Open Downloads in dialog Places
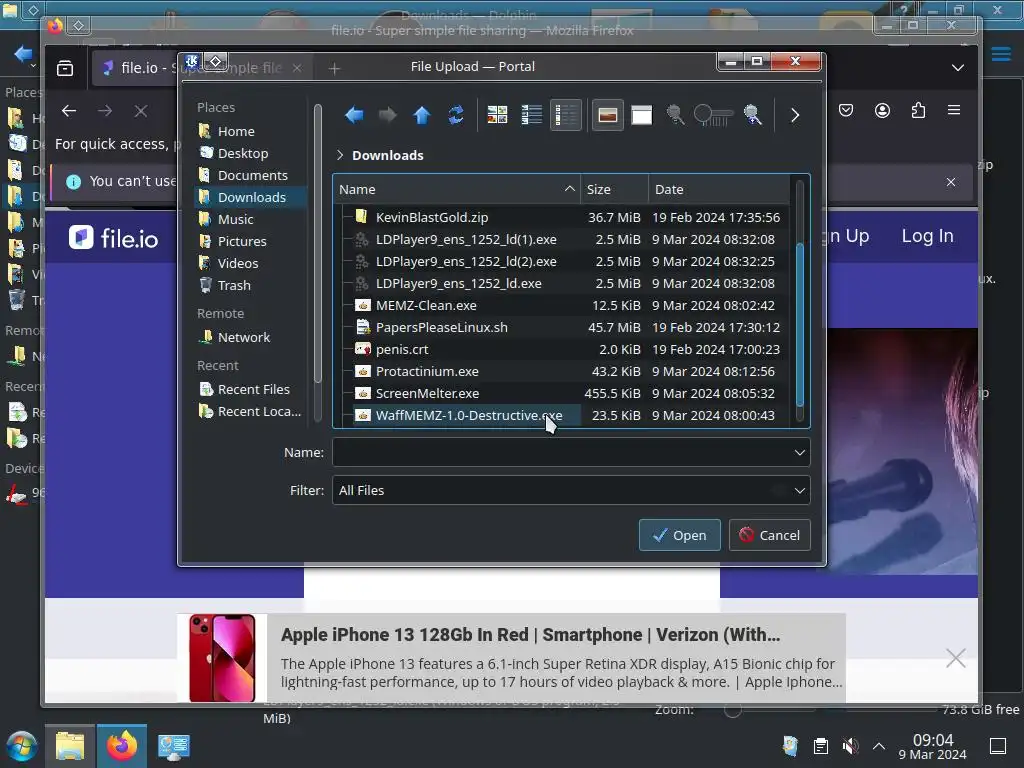The image size is (1024, 768). 249,197
